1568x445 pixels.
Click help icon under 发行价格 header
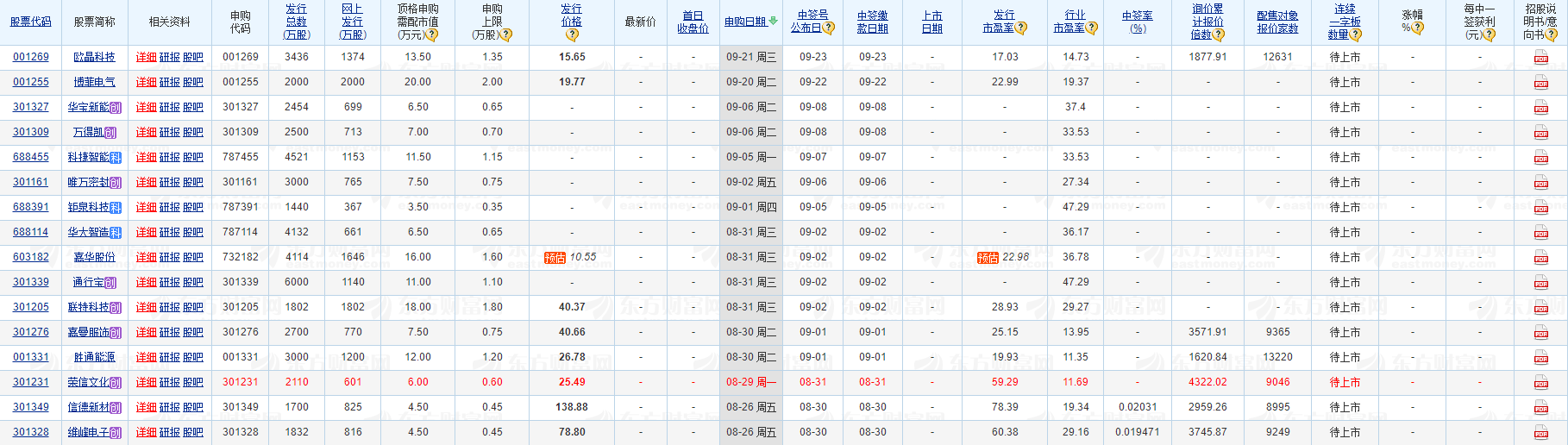coord(572,35)
